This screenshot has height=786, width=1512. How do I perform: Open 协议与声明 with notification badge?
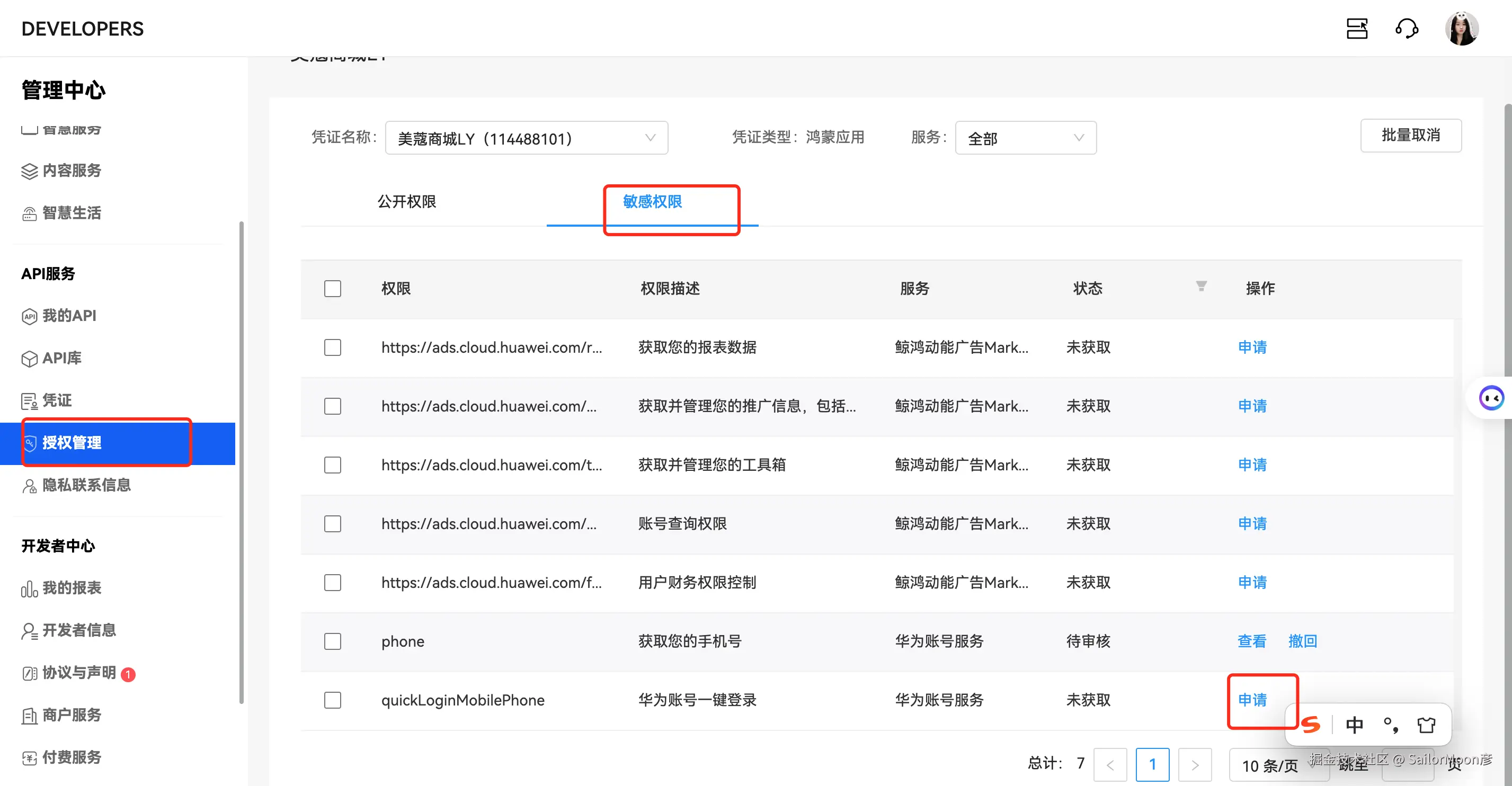point(78,673)
